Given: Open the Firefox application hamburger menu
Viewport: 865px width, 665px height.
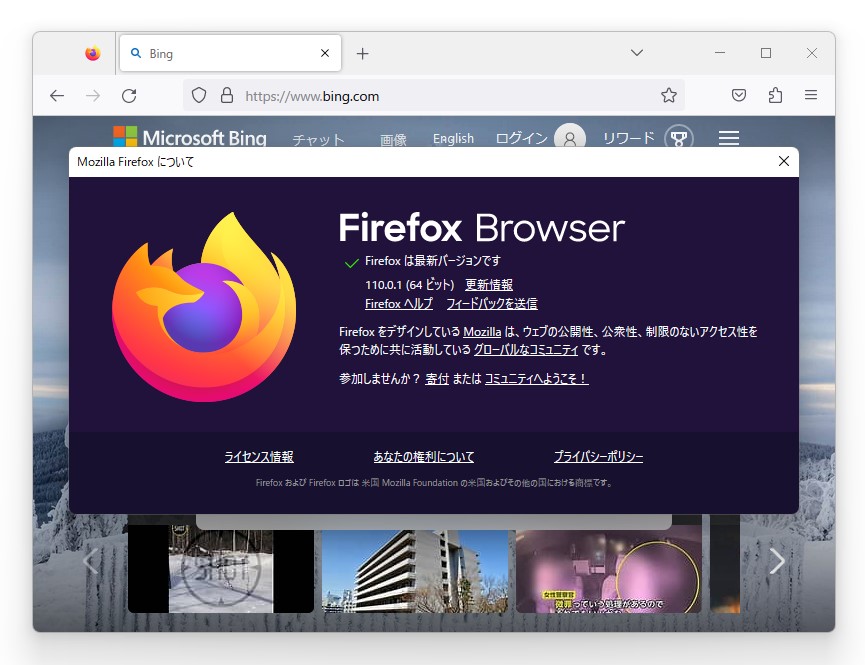Looking at the screenshot, I should (x=811, y=95).
